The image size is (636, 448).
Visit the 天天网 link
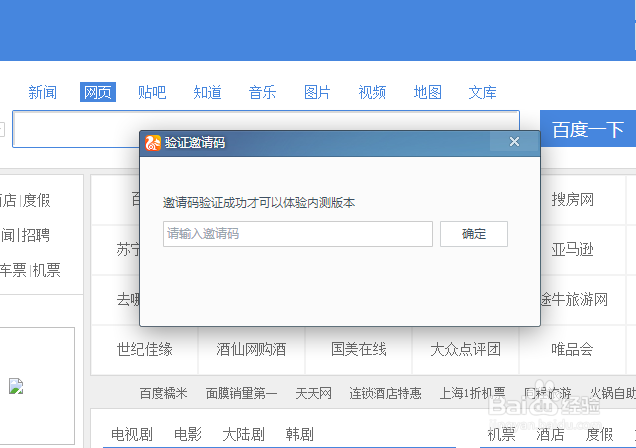point(313,393)
